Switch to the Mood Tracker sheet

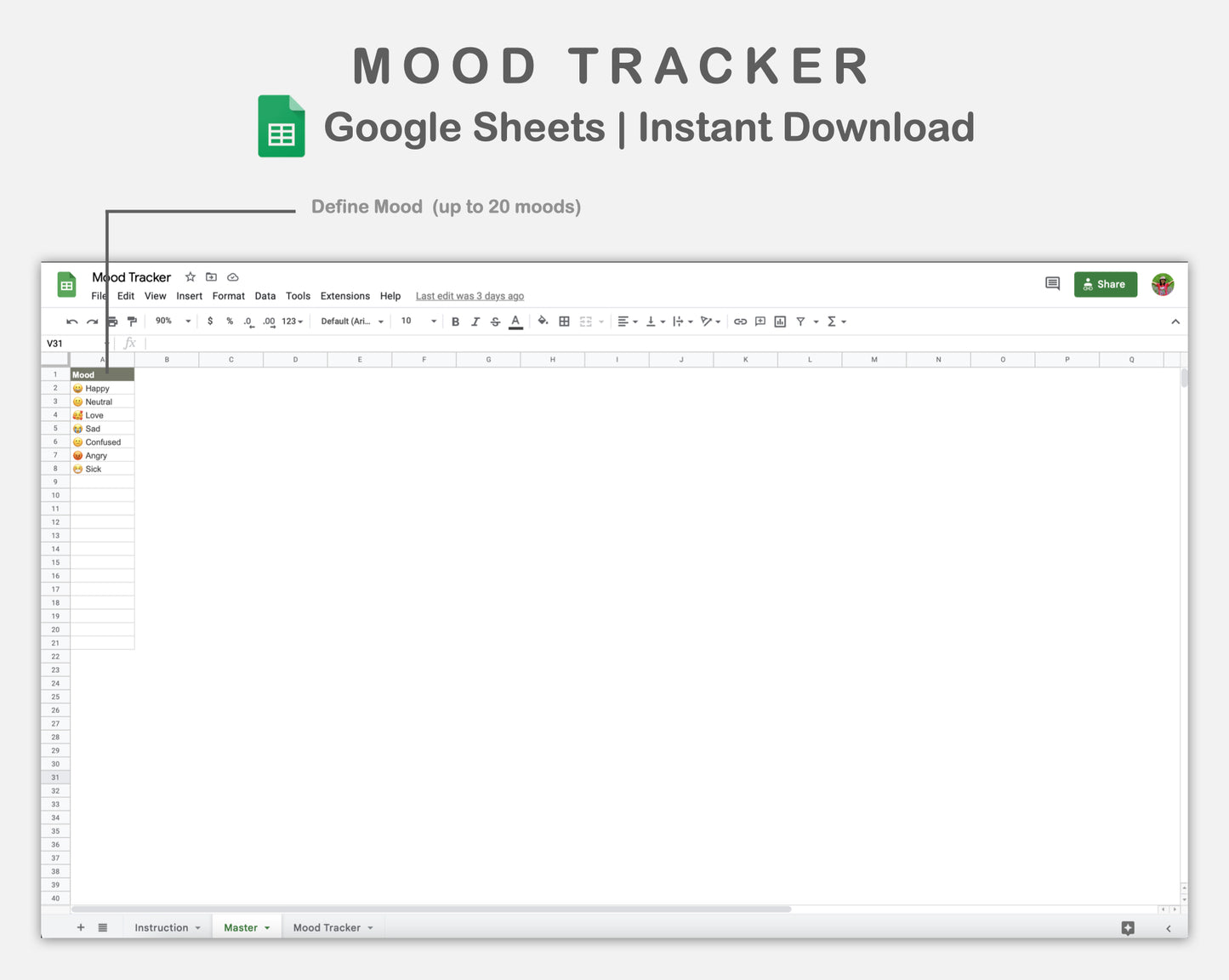(327, 927)
